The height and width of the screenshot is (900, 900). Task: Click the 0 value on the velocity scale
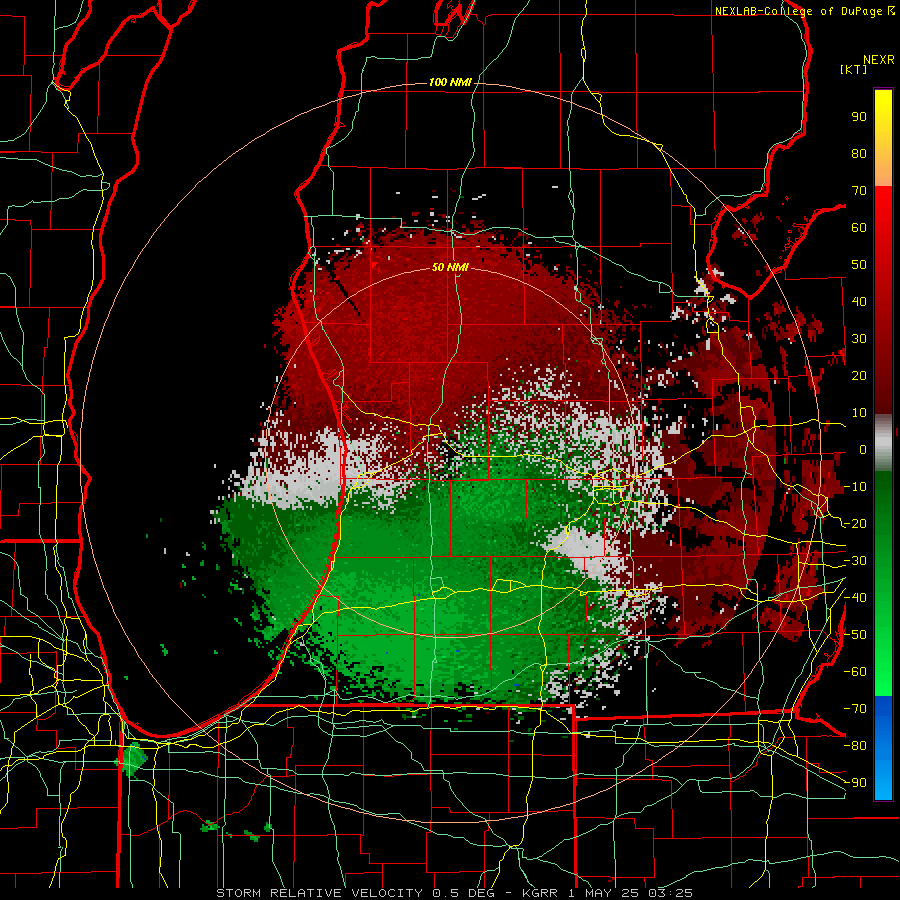click(863, 449)
